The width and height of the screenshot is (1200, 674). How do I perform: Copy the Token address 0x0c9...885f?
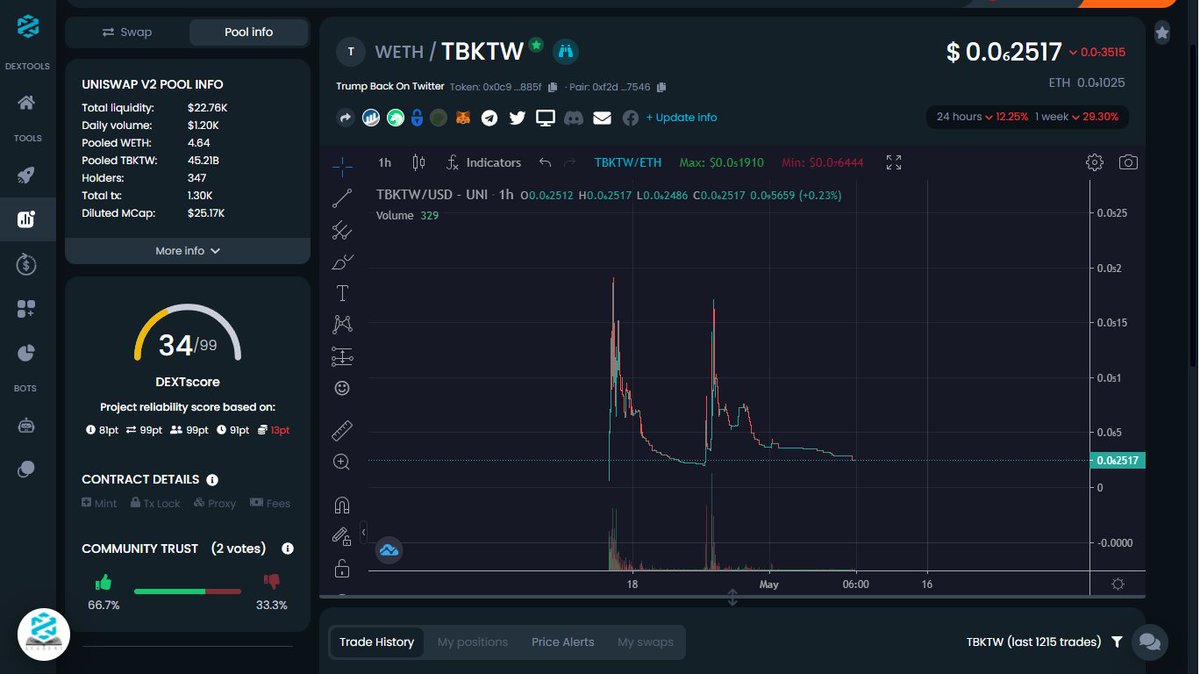point(553,87)
